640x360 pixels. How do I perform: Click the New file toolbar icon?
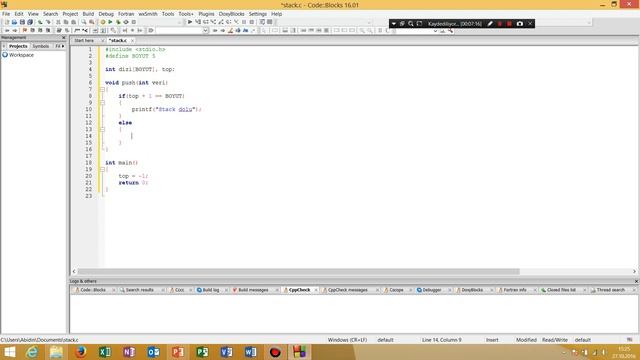coord(7,22)
